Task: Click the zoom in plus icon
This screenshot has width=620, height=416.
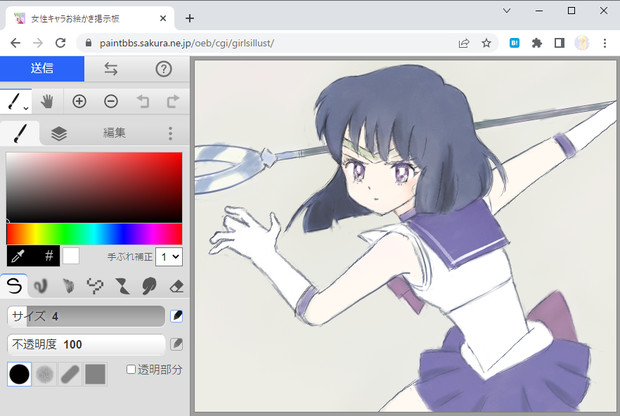Action: point(79,101)
